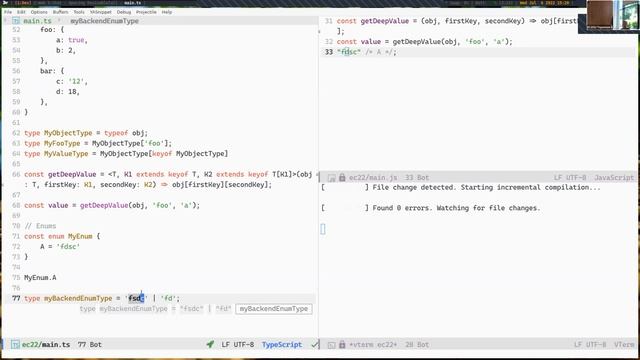Click the main.ts window title in top bar

tap(133, 3)
